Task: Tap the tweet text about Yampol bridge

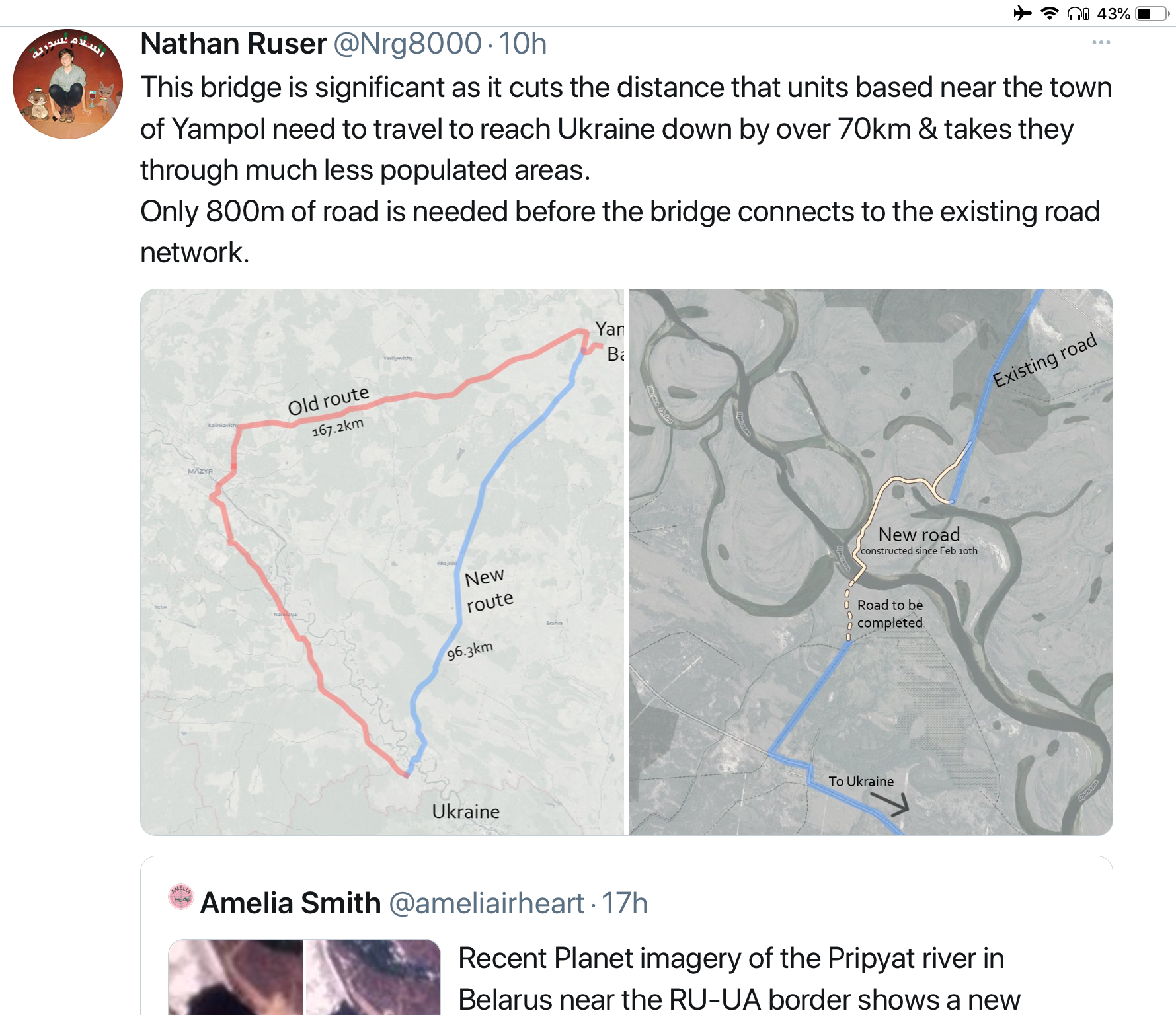Action: (625, 170)
